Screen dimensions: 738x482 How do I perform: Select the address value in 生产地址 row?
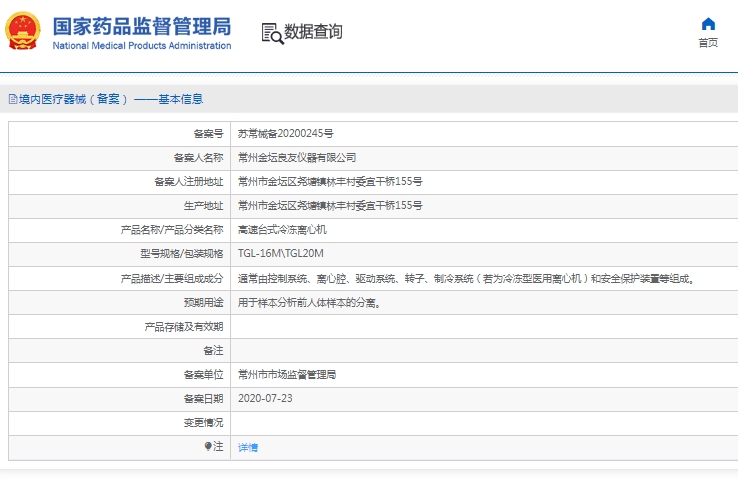330,206
